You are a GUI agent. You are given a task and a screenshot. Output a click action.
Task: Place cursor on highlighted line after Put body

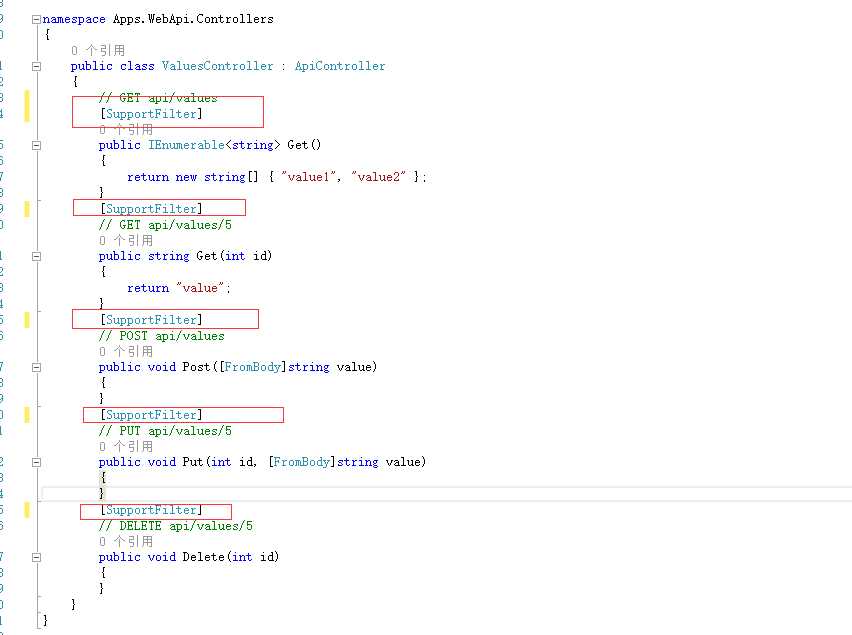[x=446, y=494]
